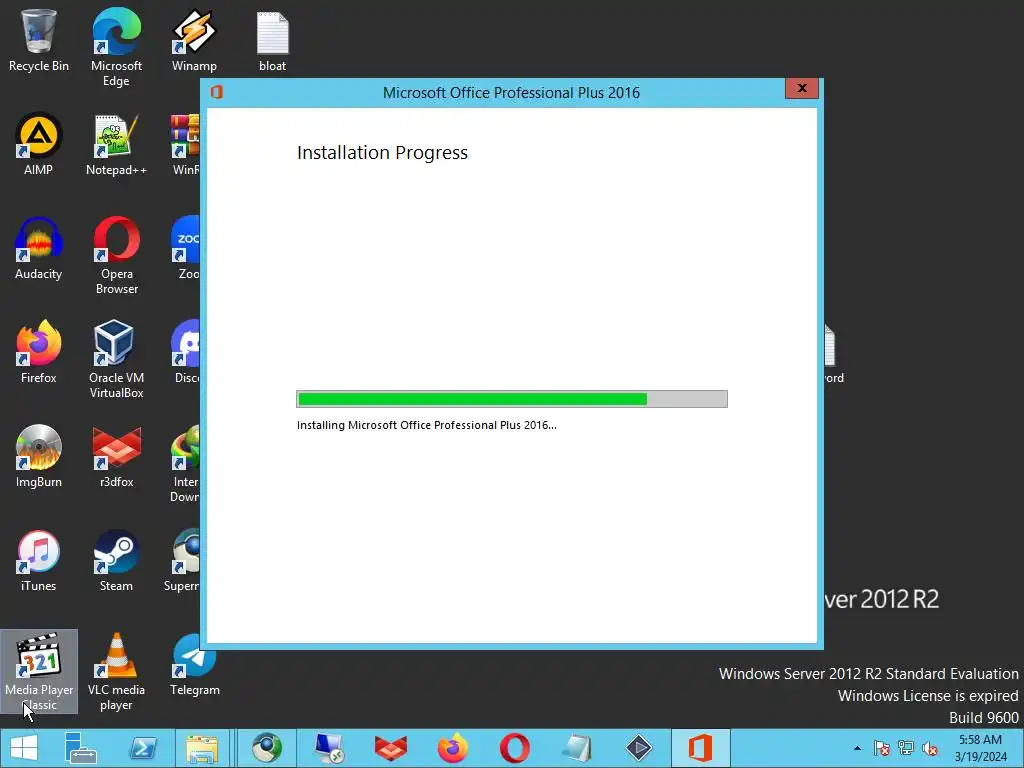This screenshot has width=1024, height=768.
Task: Select the Opera Browser desktop shortcut
Action: click(x=116, y=255)
